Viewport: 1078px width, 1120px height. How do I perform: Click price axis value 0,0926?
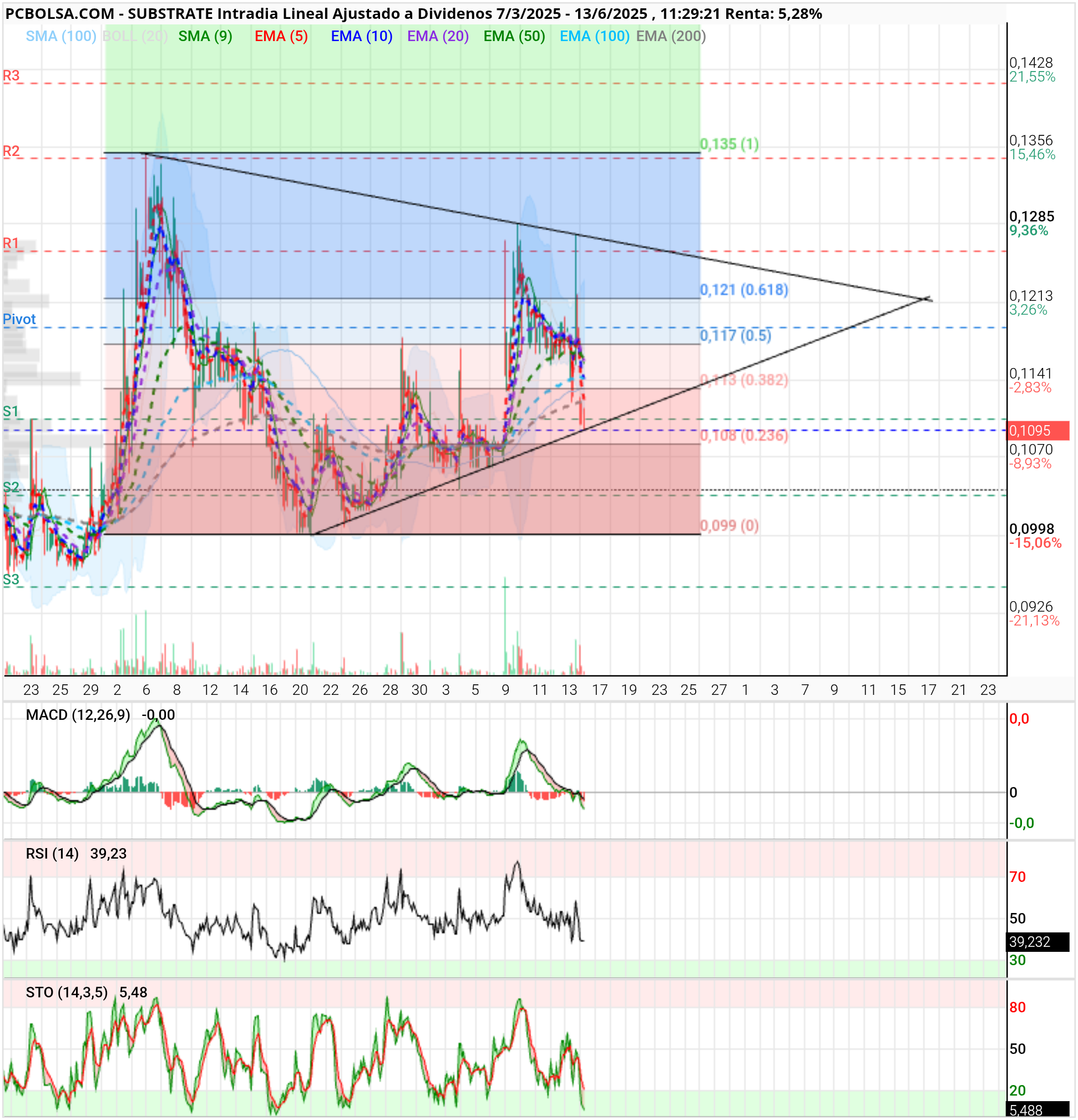tap(1031, 606)
